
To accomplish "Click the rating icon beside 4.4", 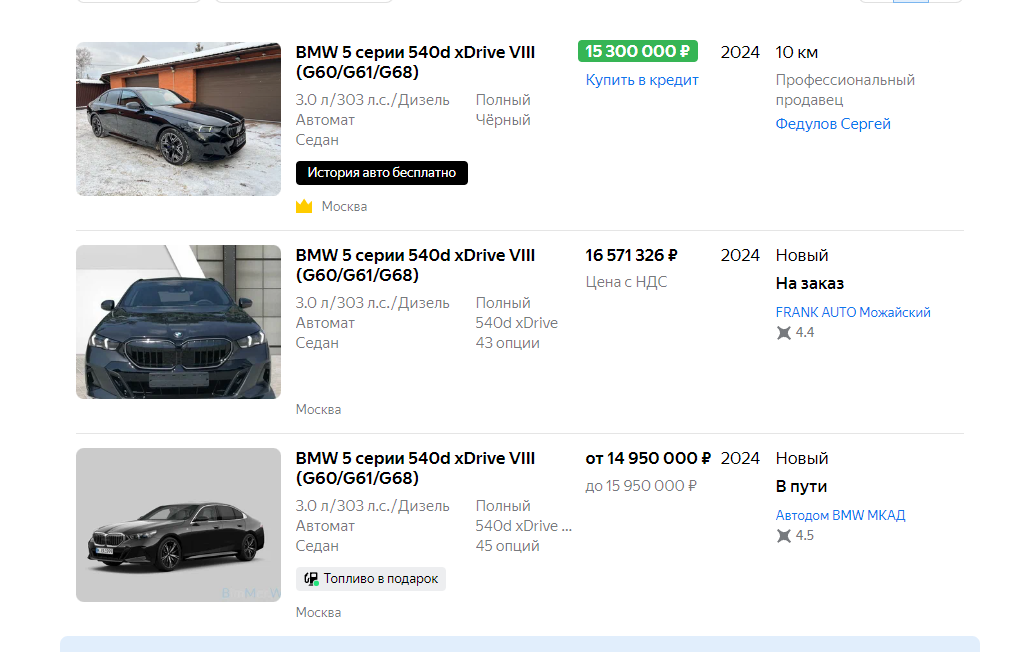I will 783,333.
